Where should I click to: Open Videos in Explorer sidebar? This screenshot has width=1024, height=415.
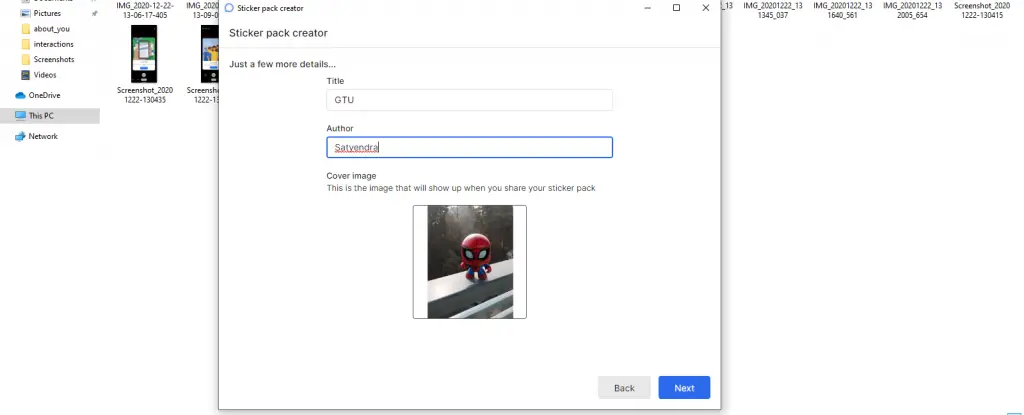point(44,75)
